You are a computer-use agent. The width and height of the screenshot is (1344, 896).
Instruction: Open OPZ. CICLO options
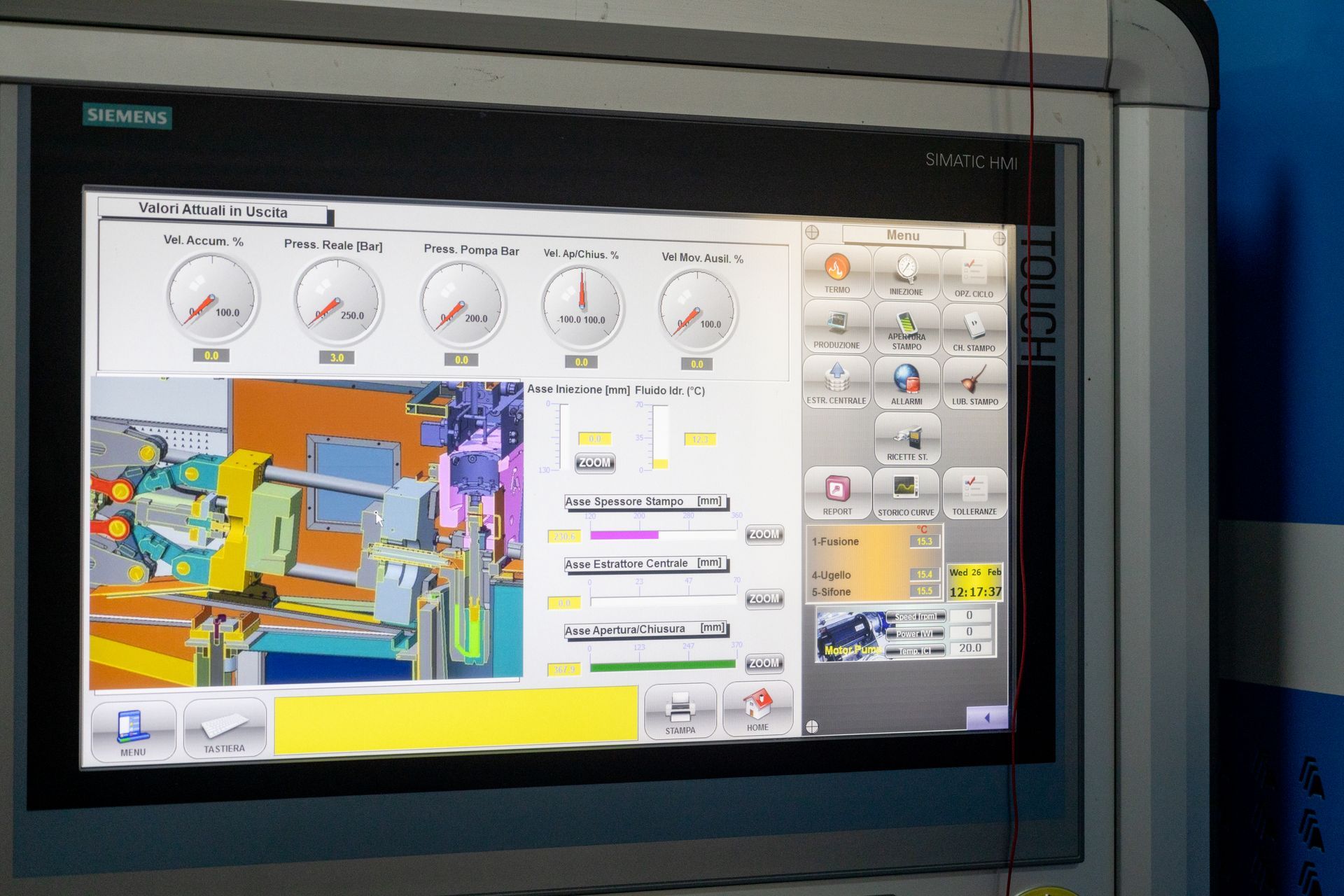(x=974, y=275)
